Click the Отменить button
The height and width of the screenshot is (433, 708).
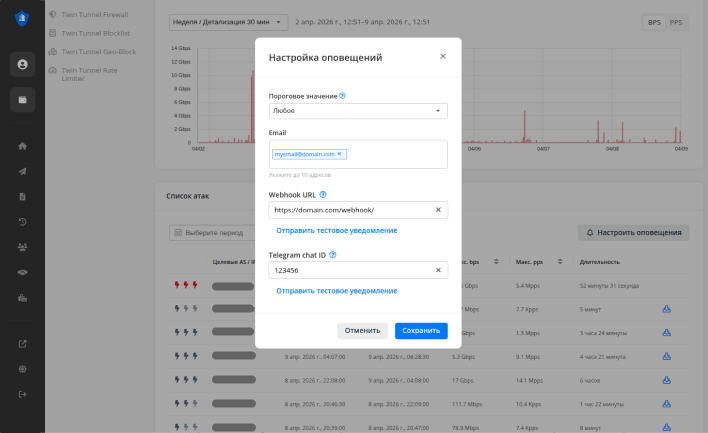point(362,330)
